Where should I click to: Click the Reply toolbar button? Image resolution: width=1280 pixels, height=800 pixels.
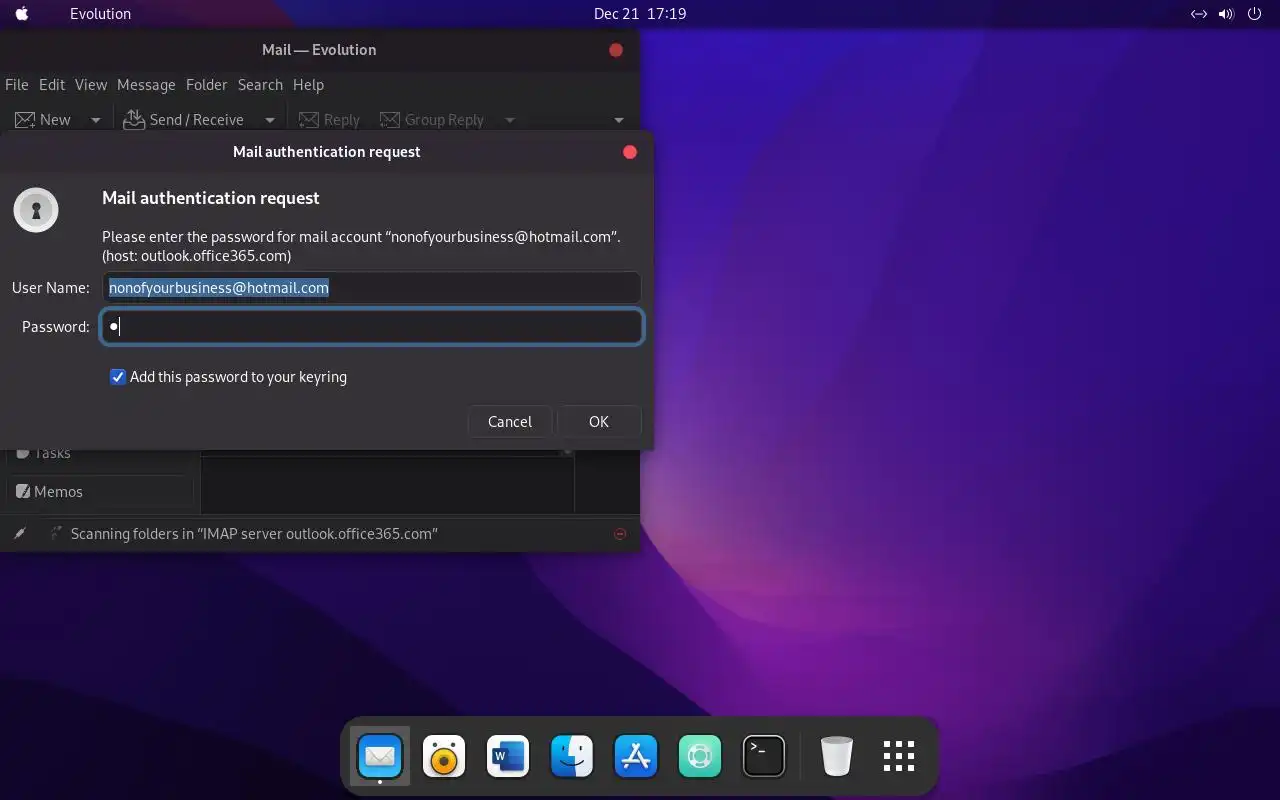point(329,120)
